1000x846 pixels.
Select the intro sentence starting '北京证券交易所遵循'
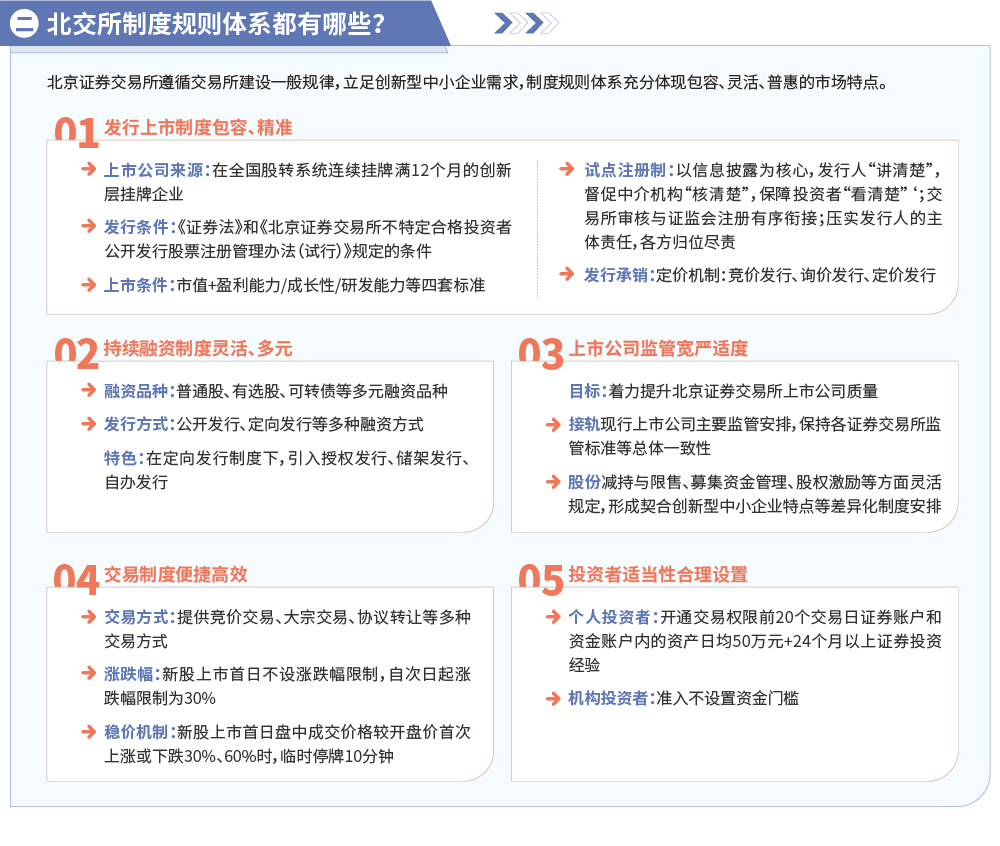467,82
